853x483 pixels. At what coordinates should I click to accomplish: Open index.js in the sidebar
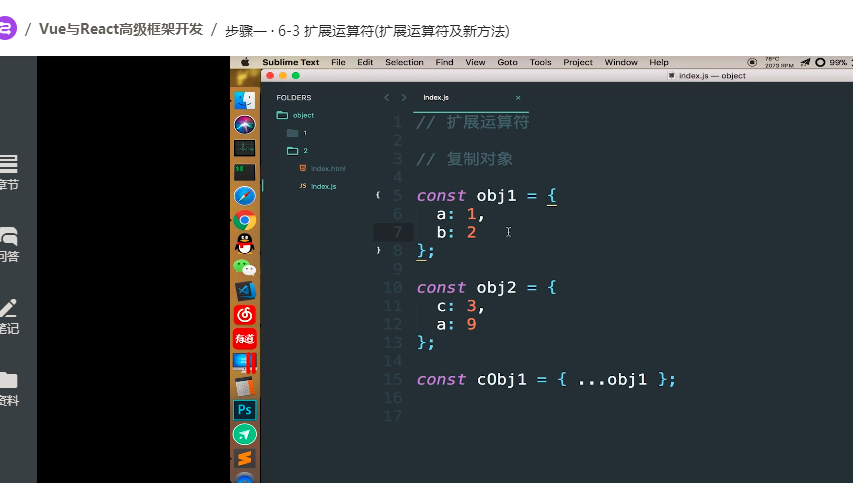pos(318,186)
